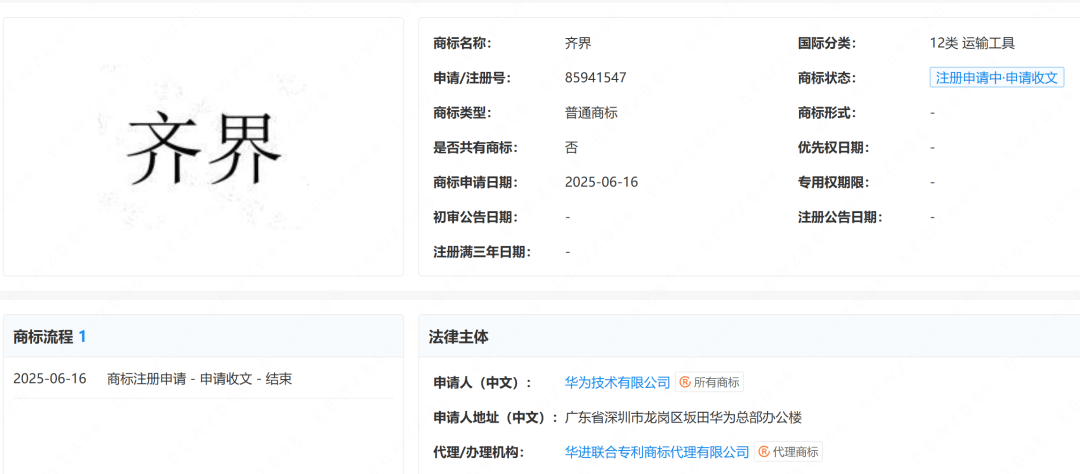This screenshot has width=1080, height=474.
Task: Select the 商标流程 section header
Action: click(x=43, y=337)
